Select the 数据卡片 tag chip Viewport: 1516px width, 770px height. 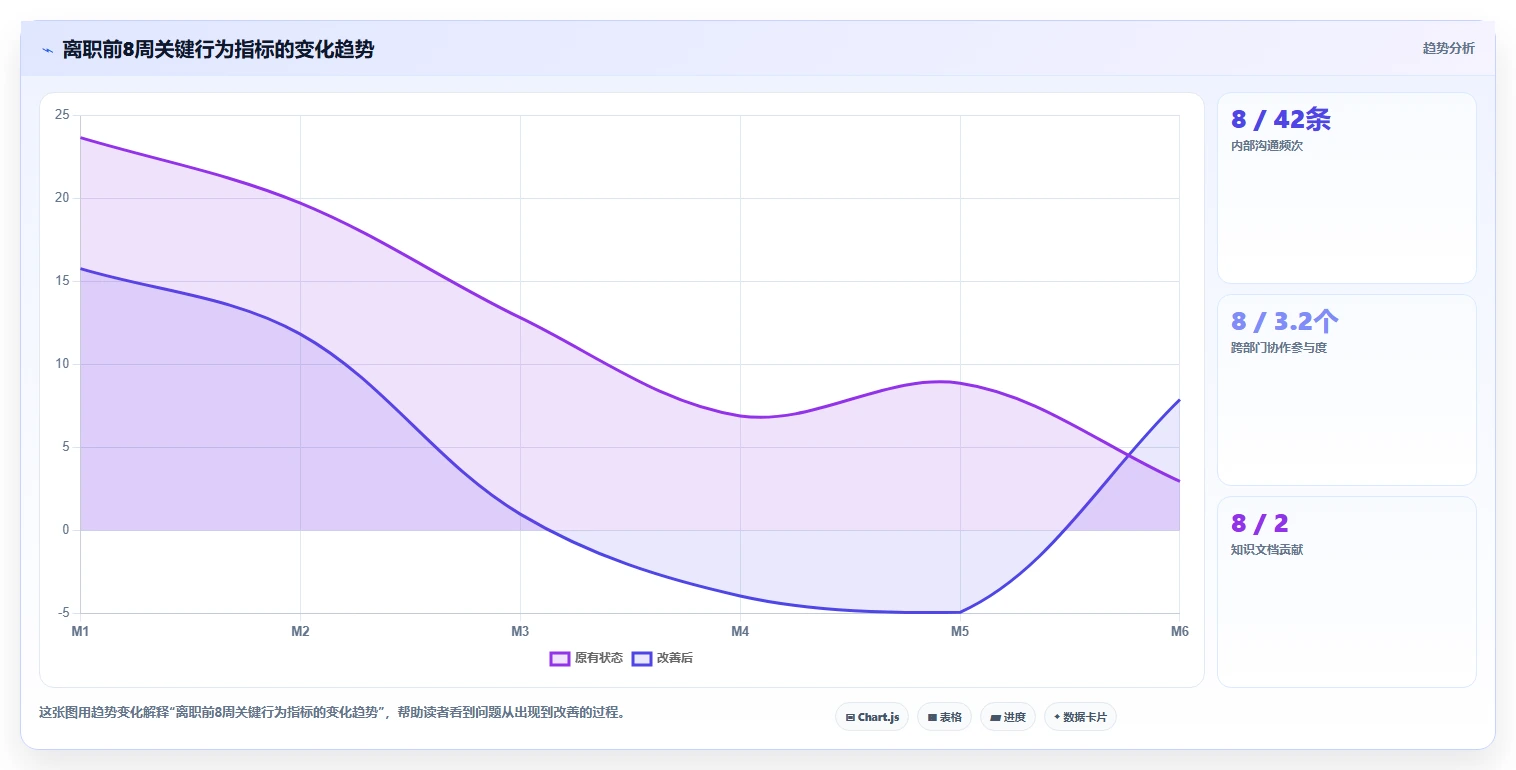coord(1080,717)
